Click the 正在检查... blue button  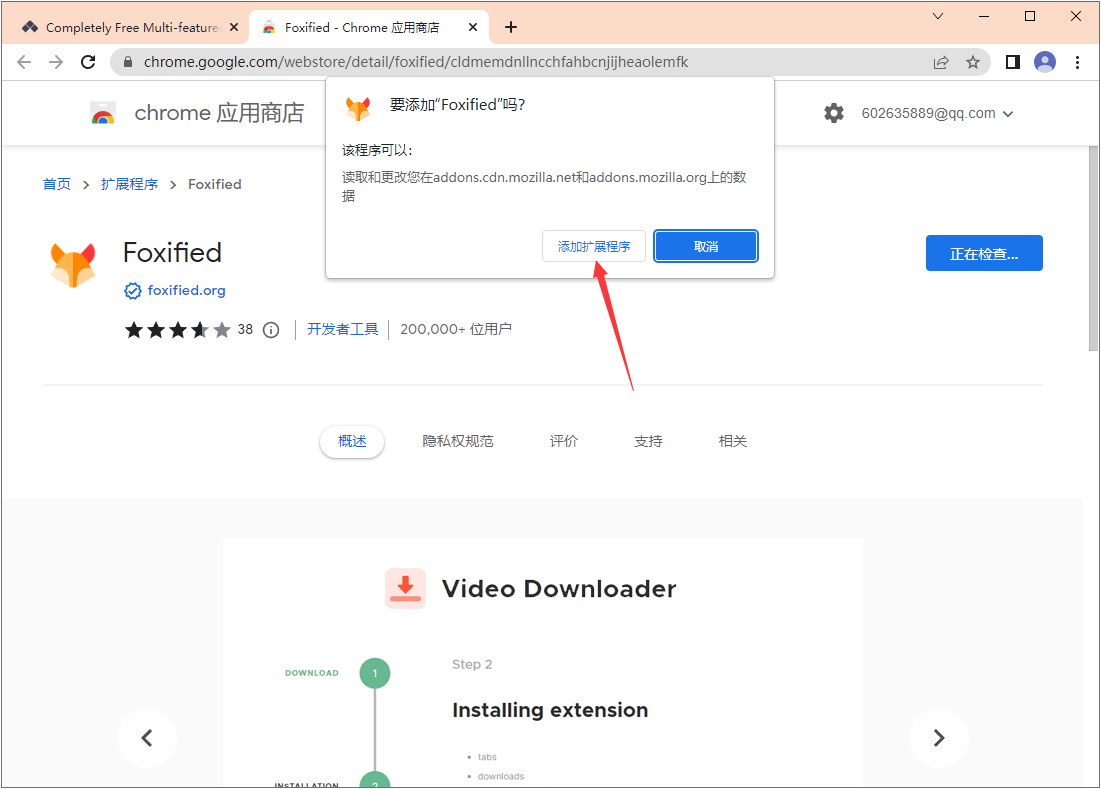[x=984, y=253]
